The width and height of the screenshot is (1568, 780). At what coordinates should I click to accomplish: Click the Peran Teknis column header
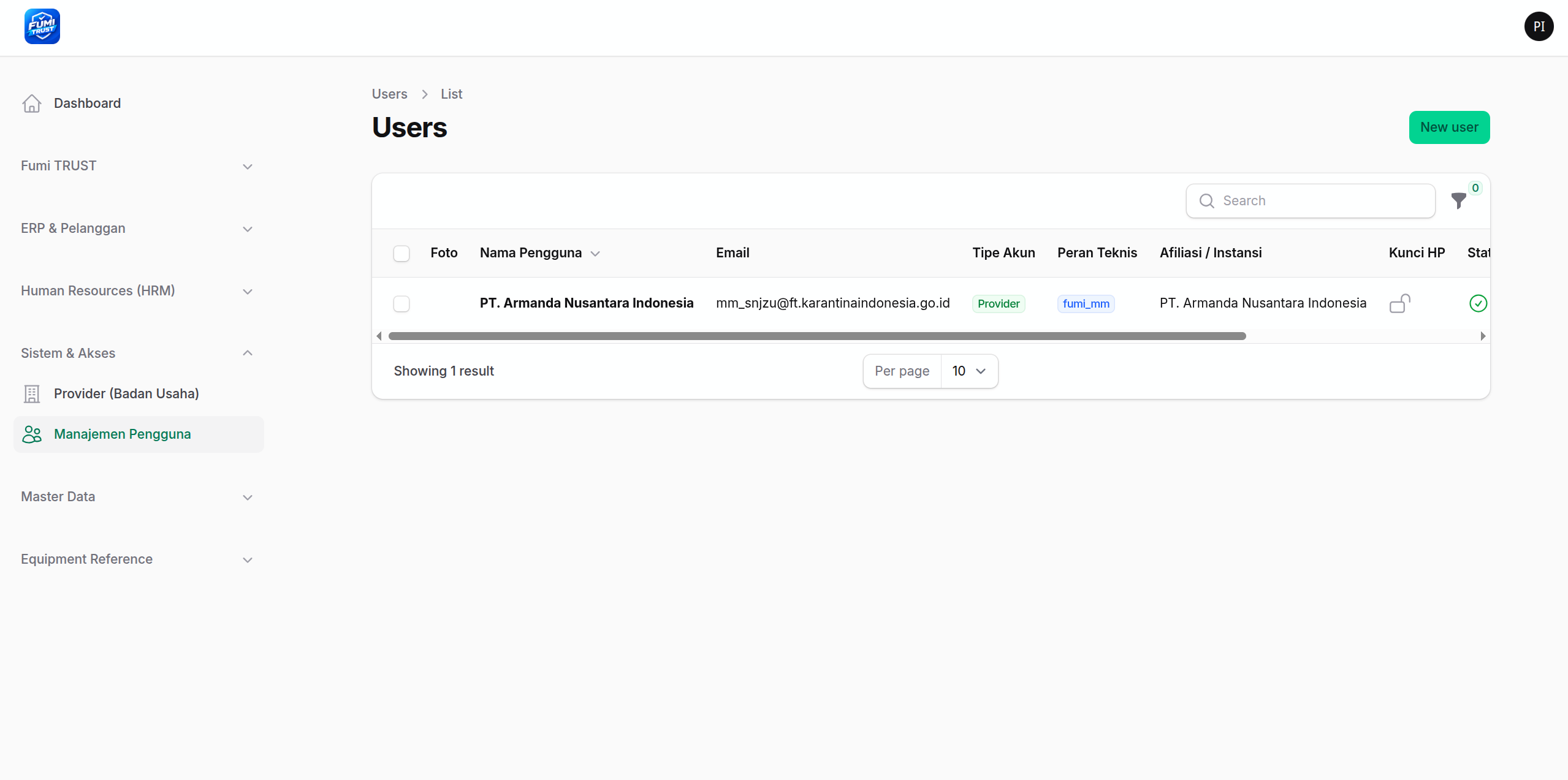[1097, 253]
